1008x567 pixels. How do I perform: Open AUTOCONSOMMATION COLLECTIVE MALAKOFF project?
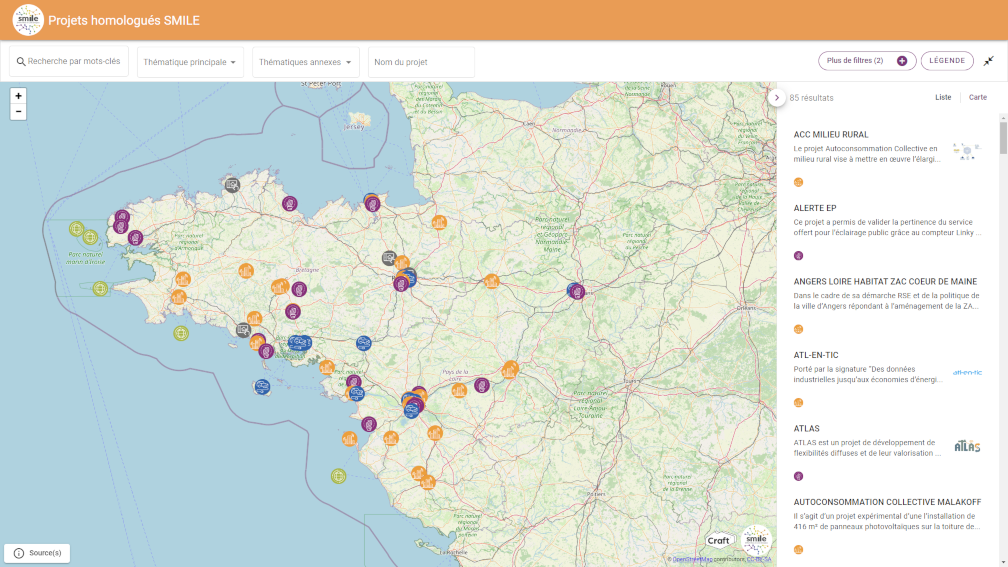[x=887, y=502]
